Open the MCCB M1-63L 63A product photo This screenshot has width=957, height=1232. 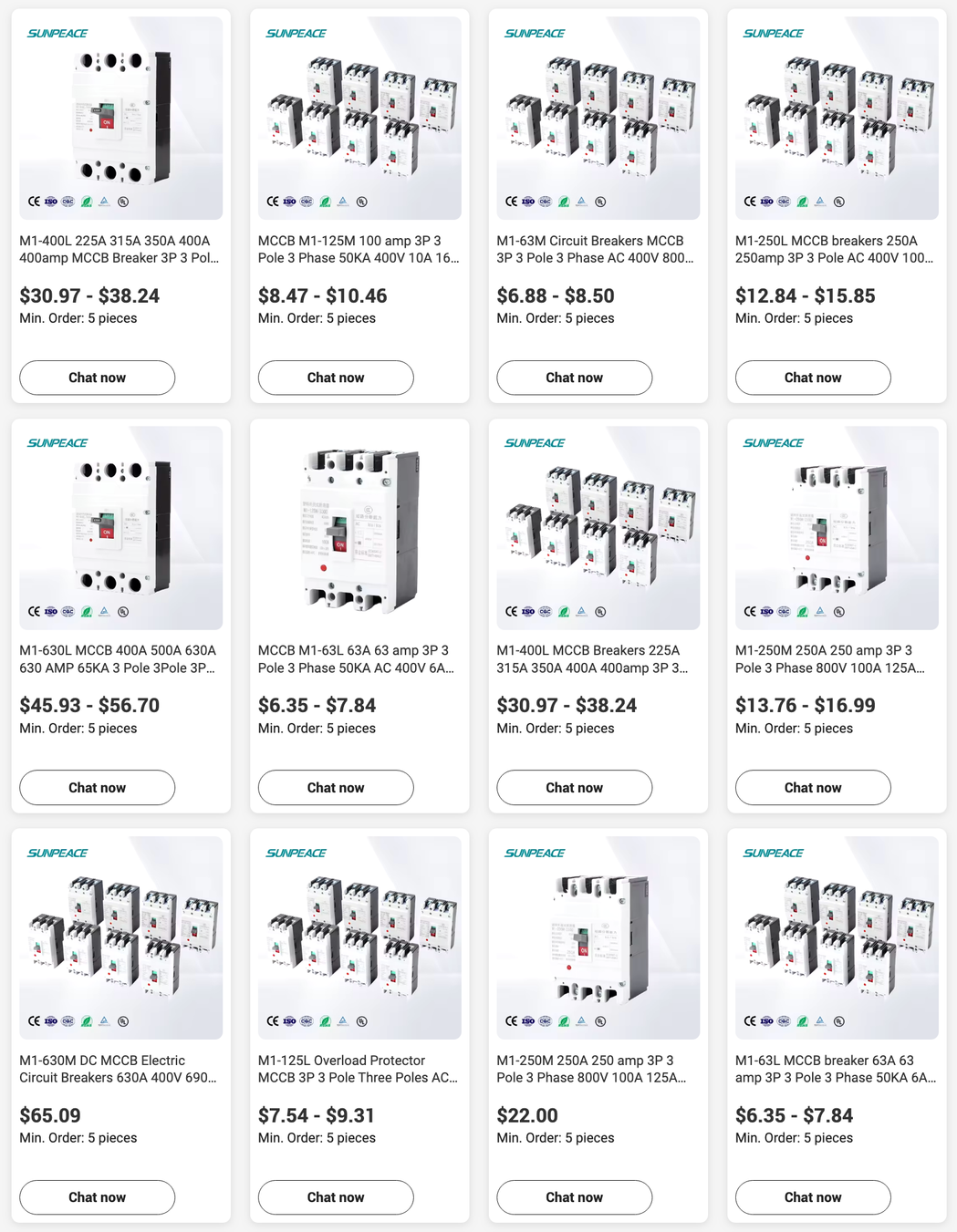359,528
